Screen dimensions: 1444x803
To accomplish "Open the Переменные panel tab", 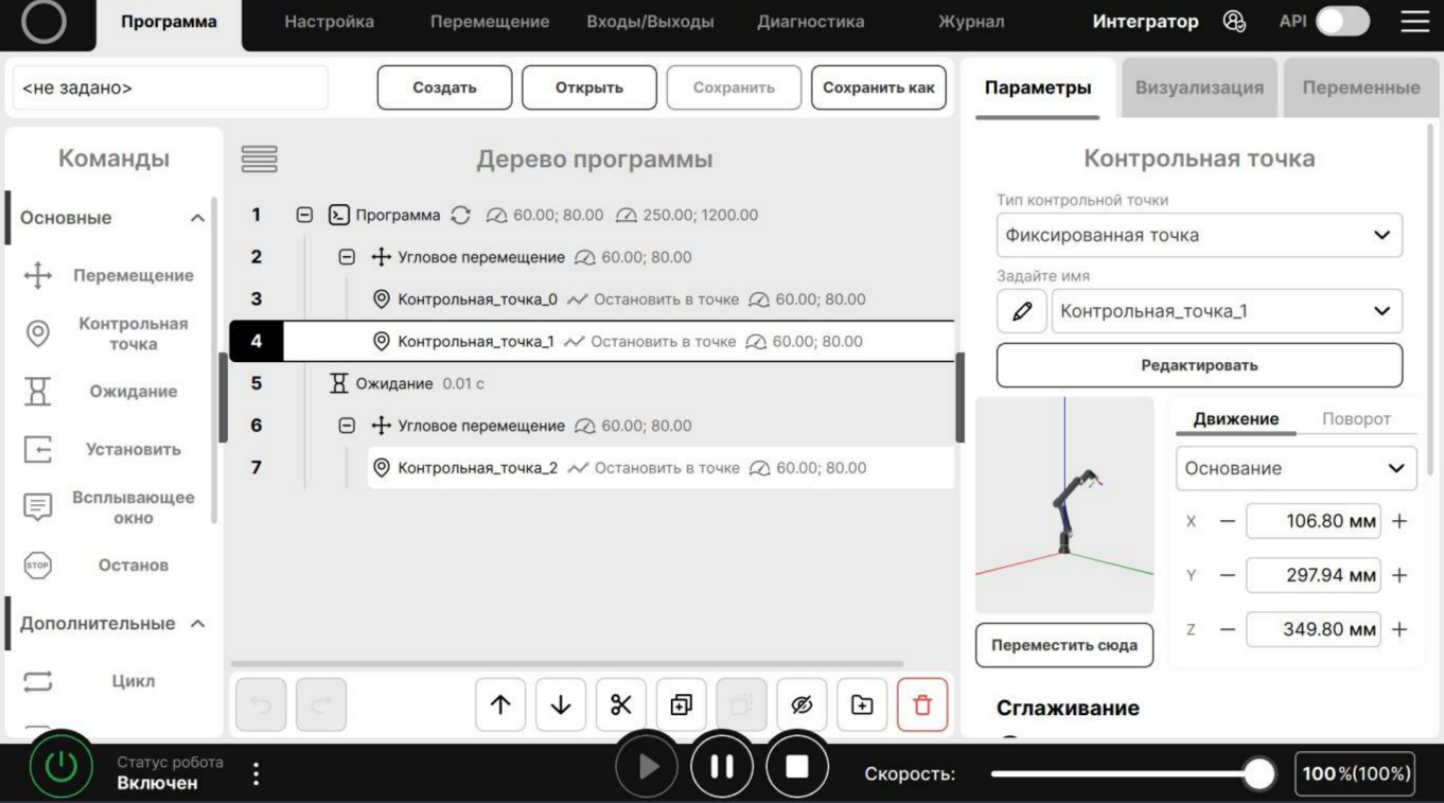I will click(1361, 88).
